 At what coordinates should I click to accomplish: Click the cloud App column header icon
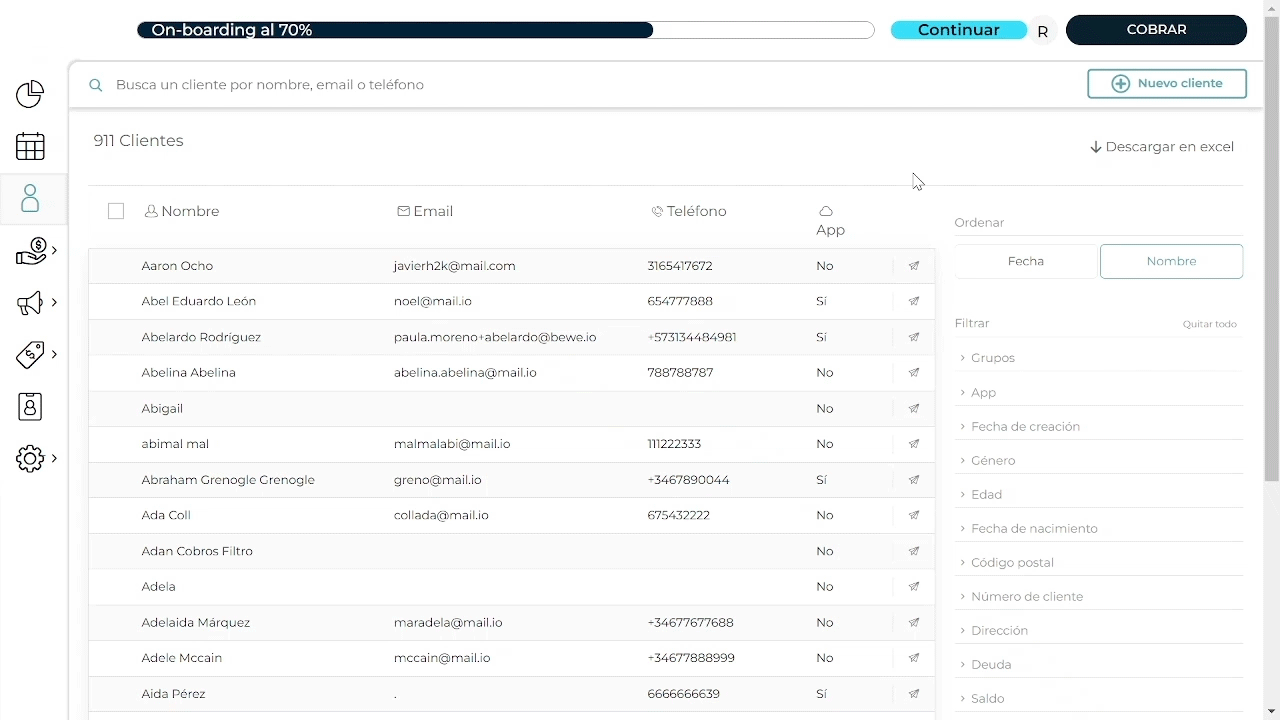click(826, 211)
